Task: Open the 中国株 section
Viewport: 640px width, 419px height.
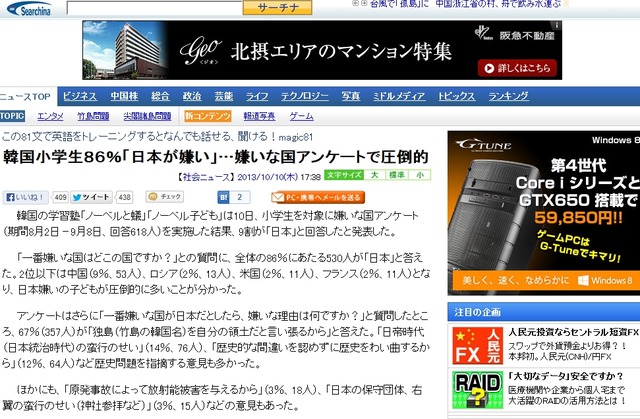Action: click(x=124, y=96)
